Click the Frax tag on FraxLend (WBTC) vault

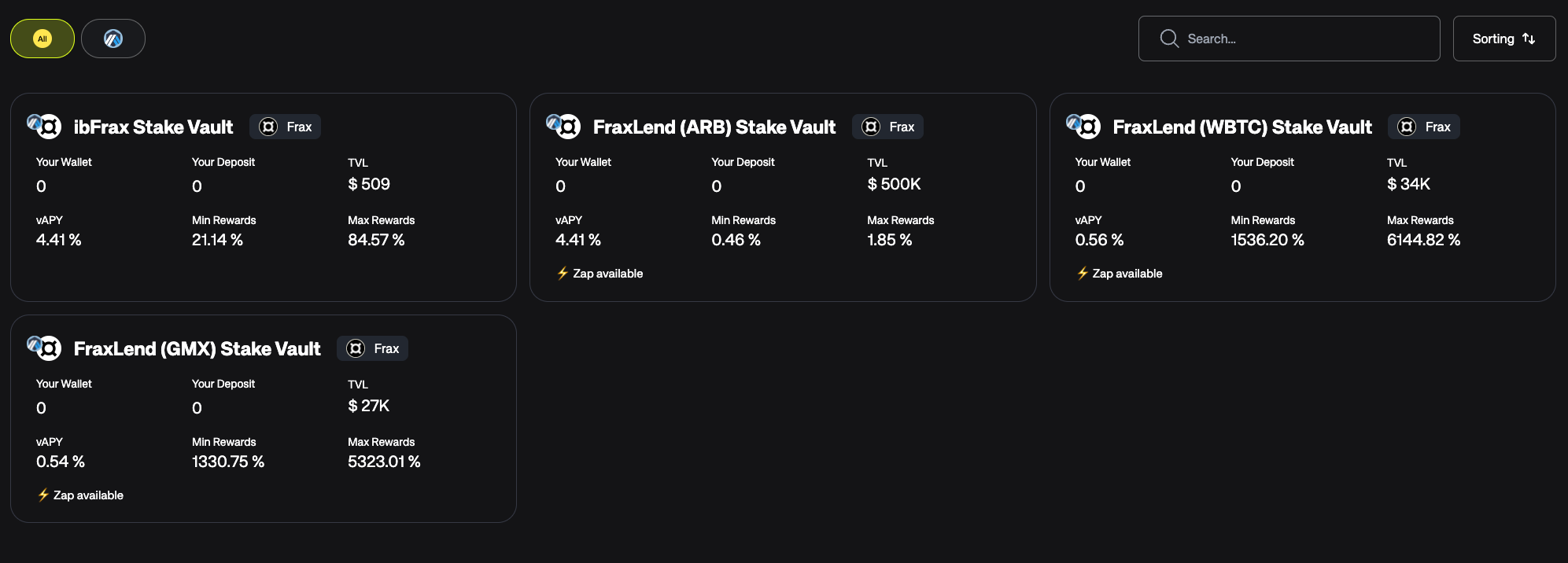pyautogui.click(x=1424, y=127)
